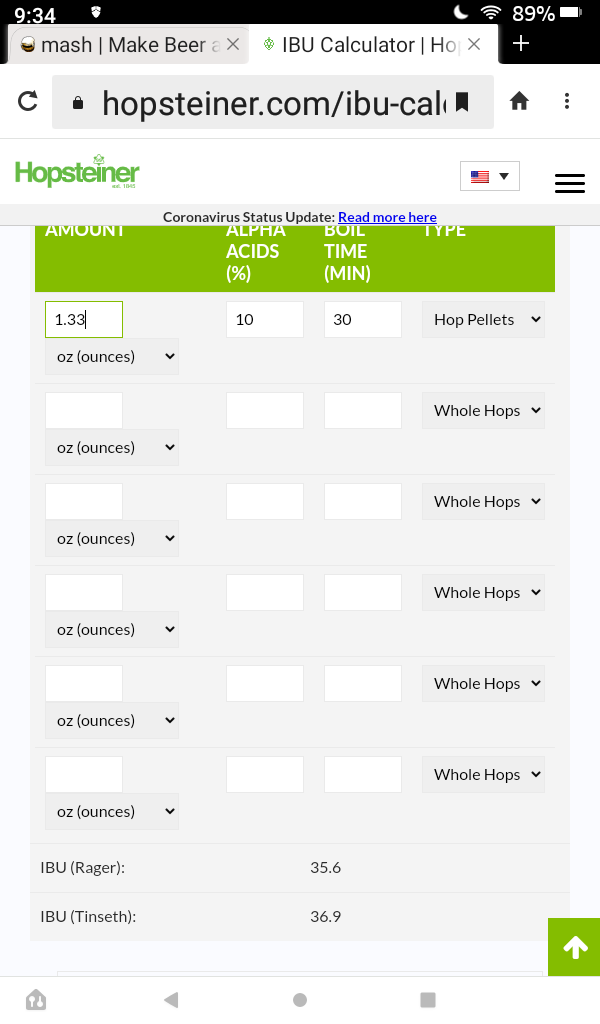Tap the Android back navigation button
This screenshot has height=1024, width=600.
[x=171, y=1000]
